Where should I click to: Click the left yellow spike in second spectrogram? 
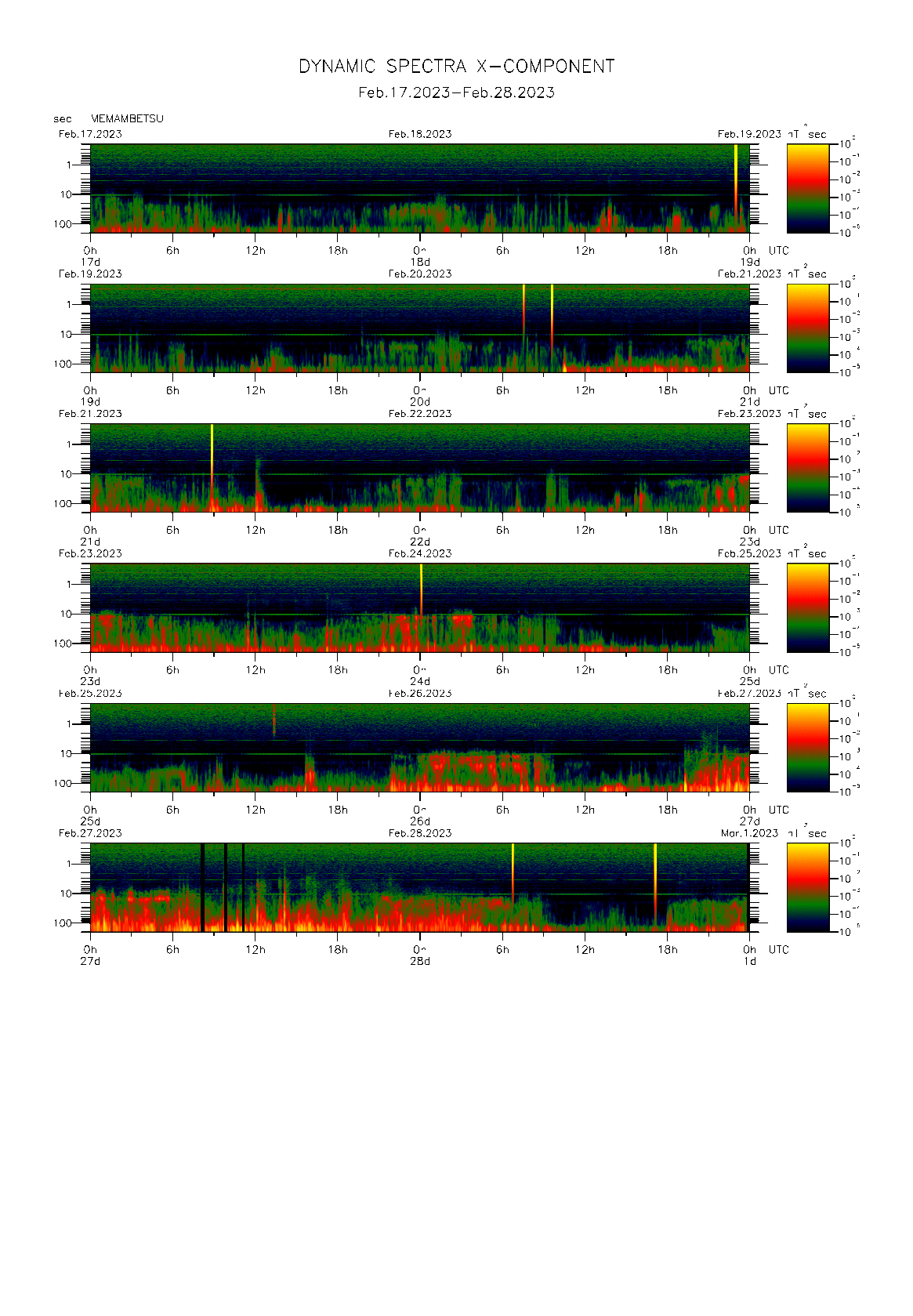click(x=524, y=306)
